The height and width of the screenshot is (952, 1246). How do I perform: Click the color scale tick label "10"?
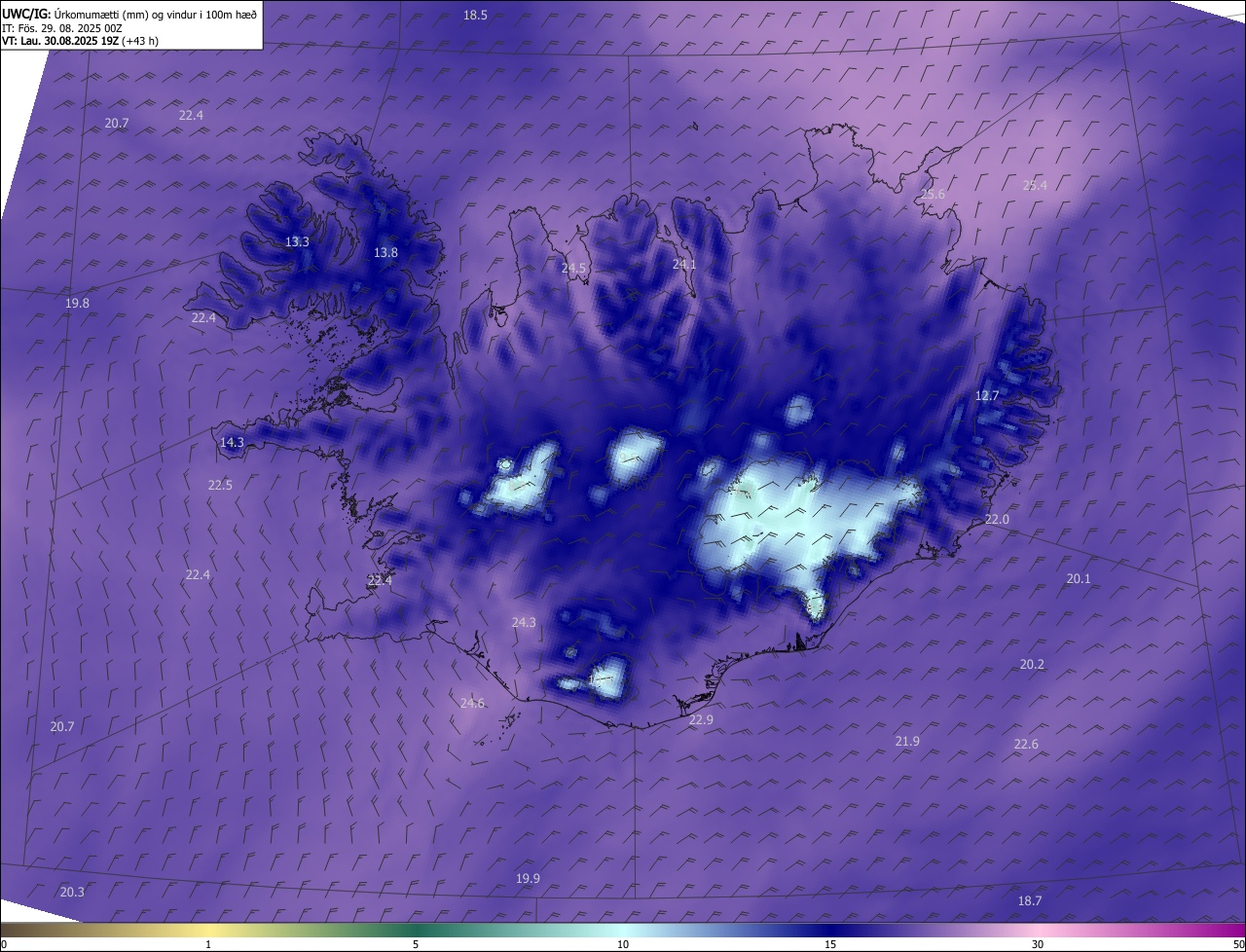623,944
